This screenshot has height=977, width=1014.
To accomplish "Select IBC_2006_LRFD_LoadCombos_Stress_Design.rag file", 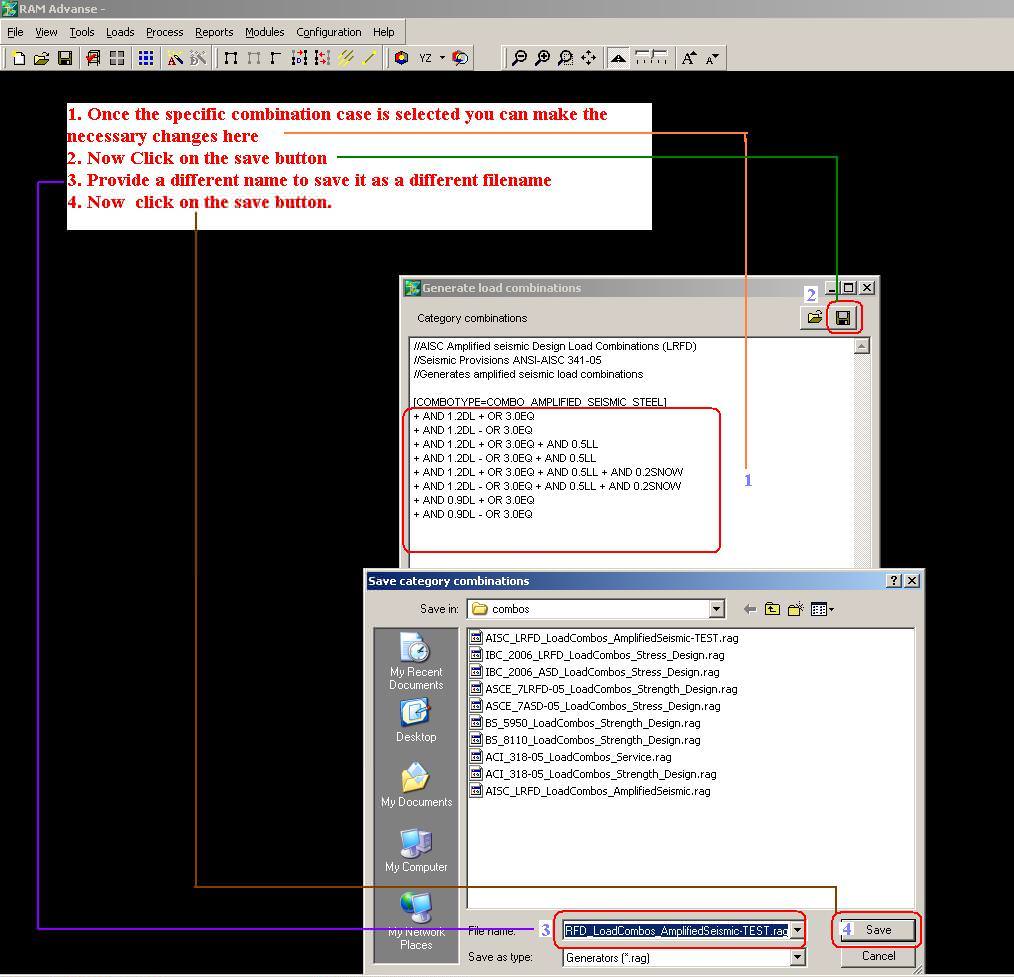I will coord(596,655).
